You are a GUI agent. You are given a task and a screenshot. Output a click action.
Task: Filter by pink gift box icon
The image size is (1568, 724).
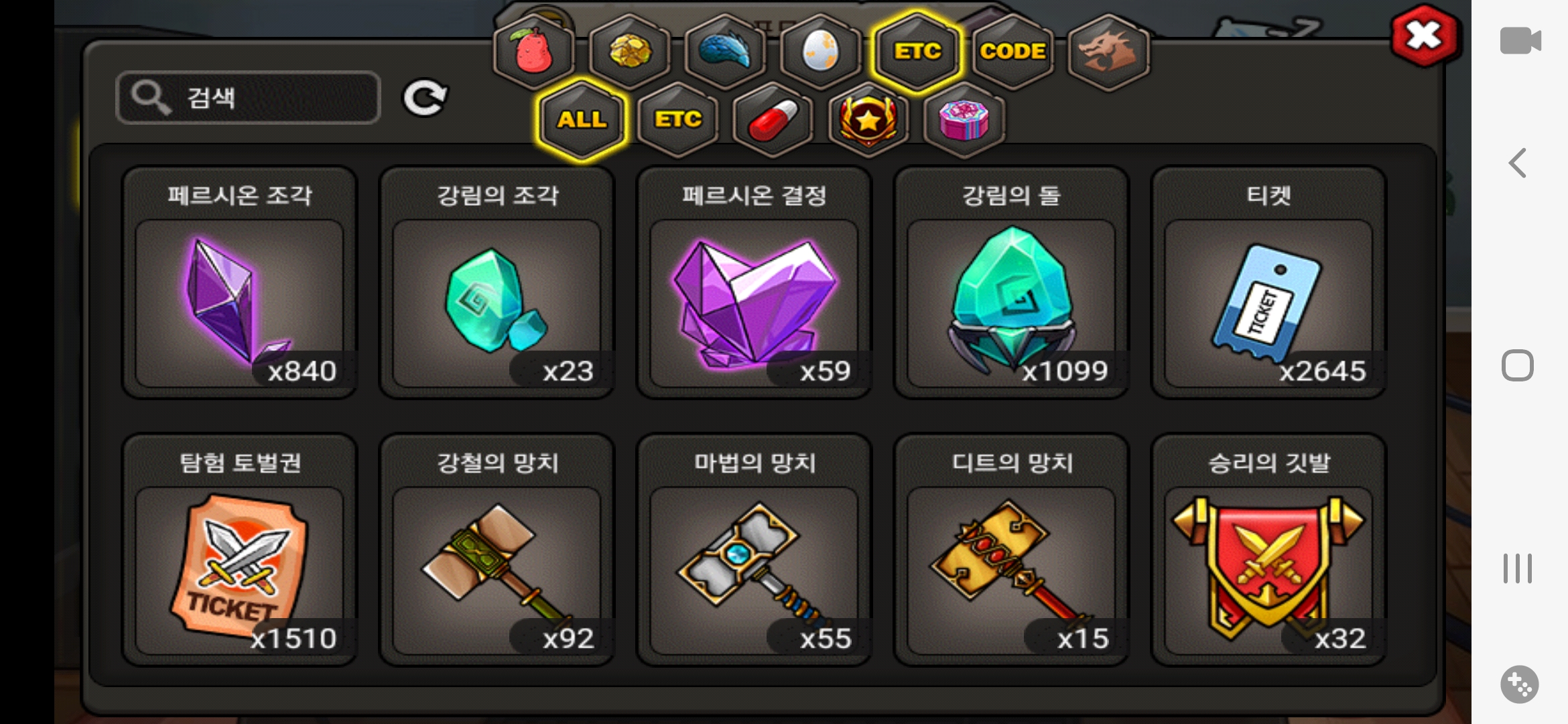click(964, 120)
